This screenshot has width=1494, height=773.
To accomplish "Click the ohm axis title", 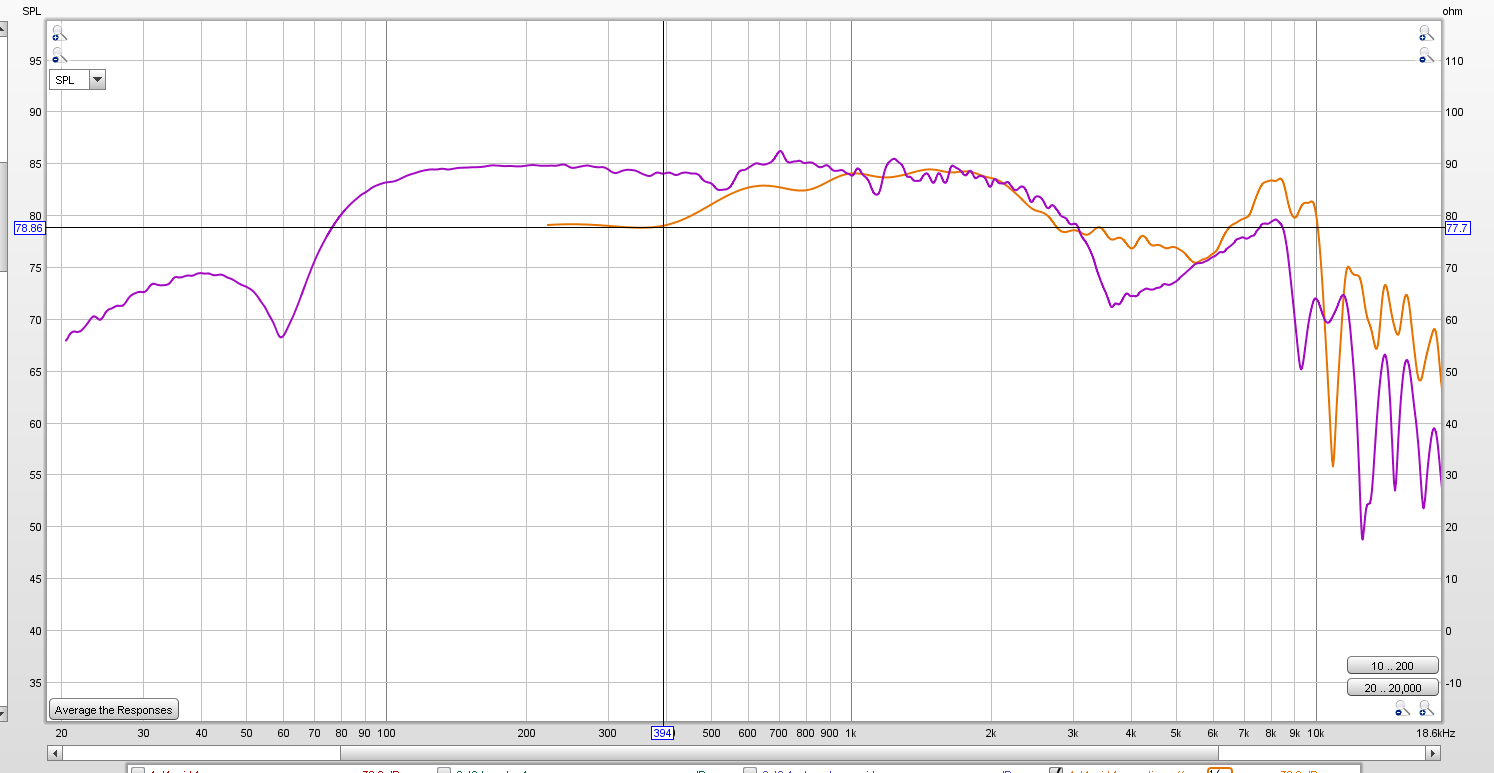I will pyautogui.click(x=1453, y=11).
